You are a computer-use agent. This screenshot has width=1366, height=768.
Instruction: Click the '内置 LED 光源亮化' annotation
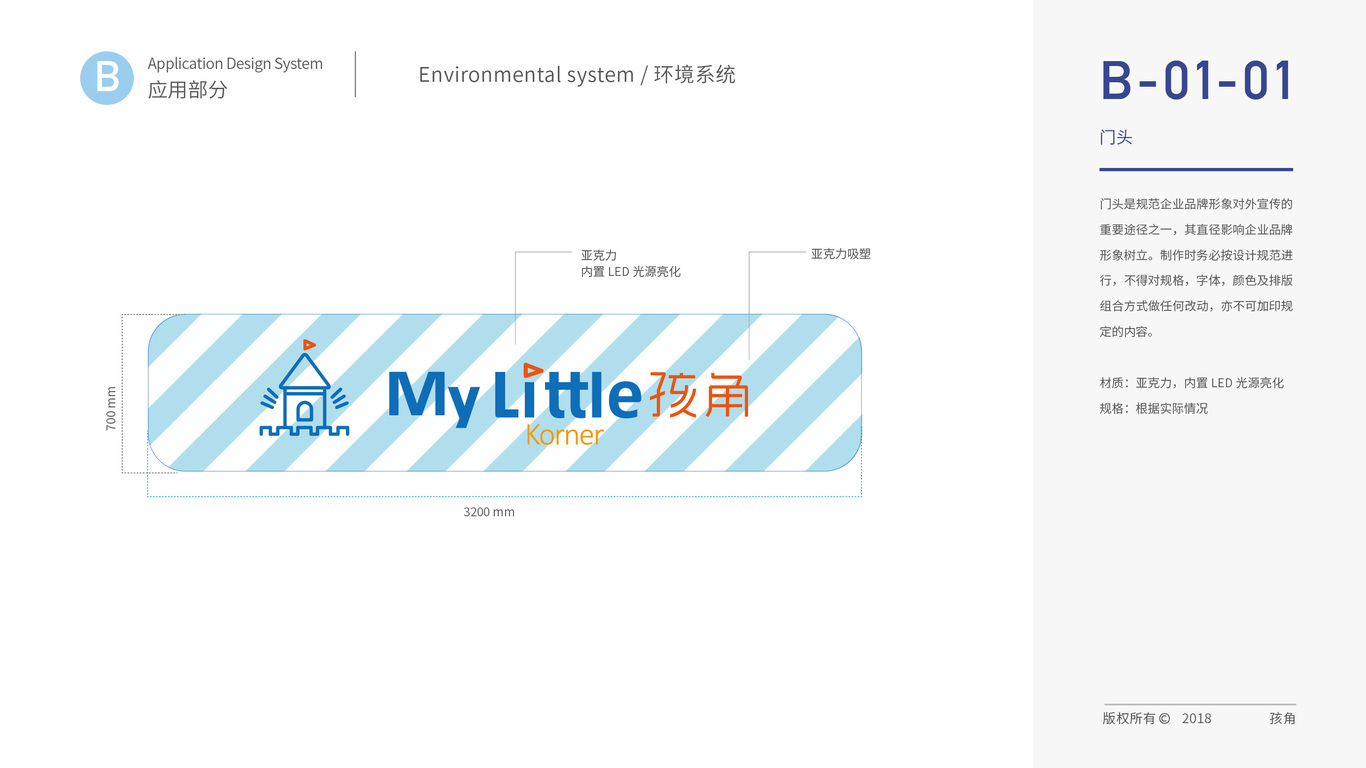[631, 272]
